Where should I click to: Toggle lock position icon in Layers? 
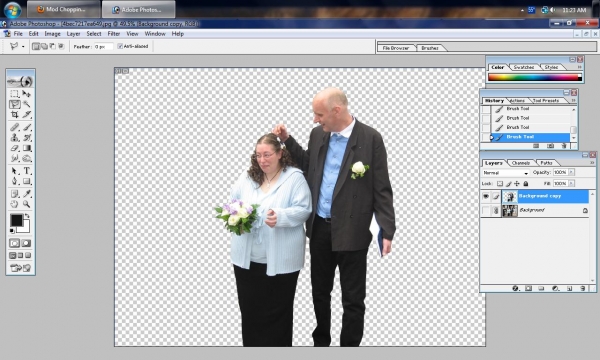click(517, 184)
